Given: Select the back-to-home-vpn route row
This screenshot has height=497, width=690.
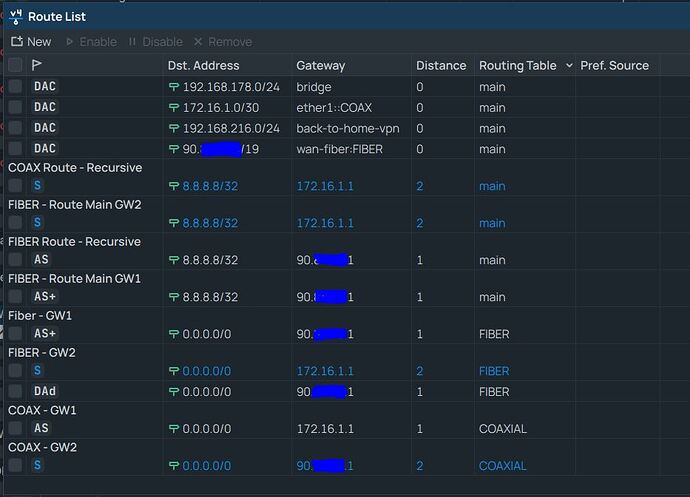Looking at the screenshot, I should [x=347, y=129].
